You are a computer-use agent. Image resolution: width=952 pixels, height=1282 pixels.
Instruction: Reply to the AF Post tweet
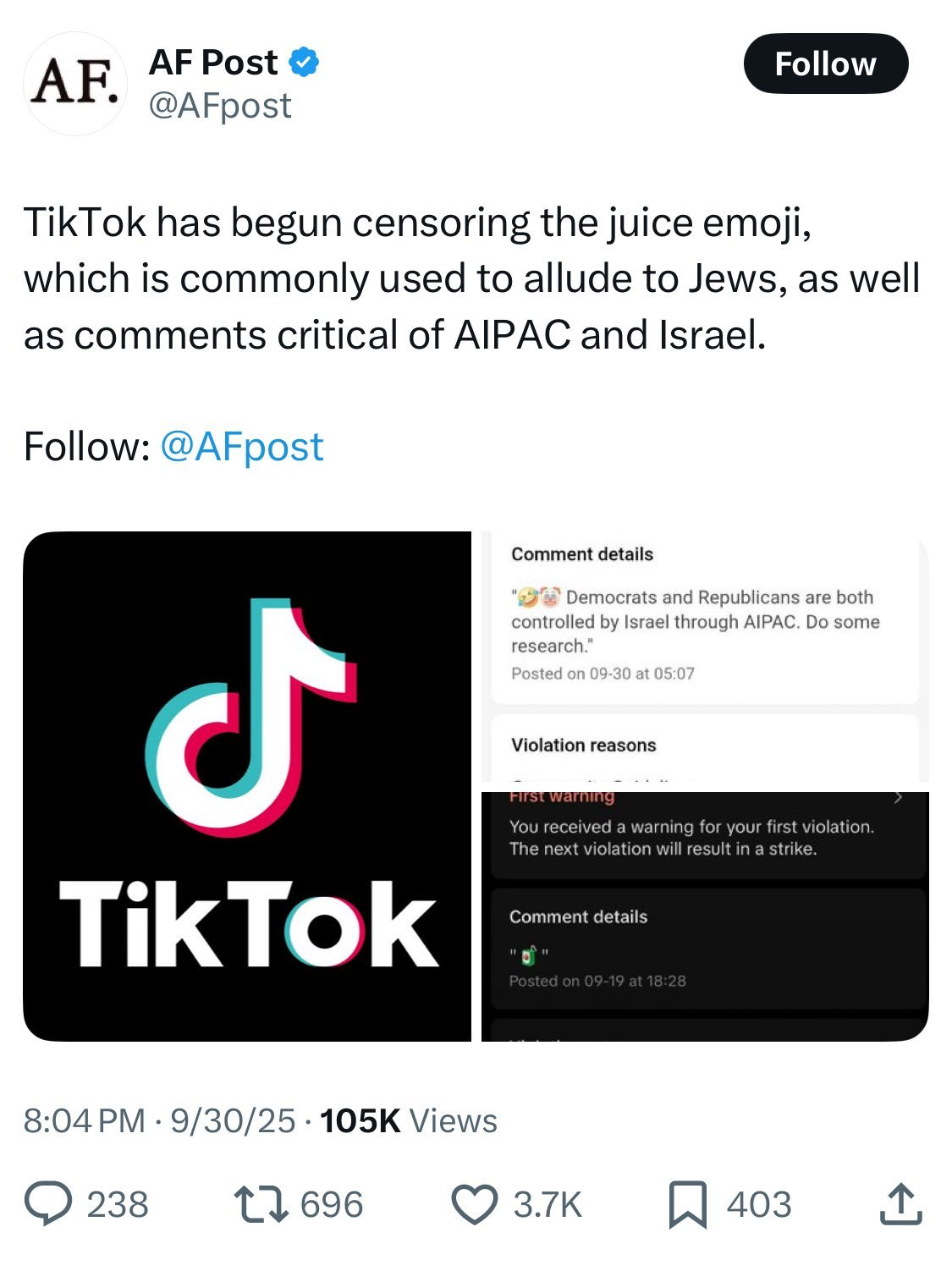(x=48, y=1204)
